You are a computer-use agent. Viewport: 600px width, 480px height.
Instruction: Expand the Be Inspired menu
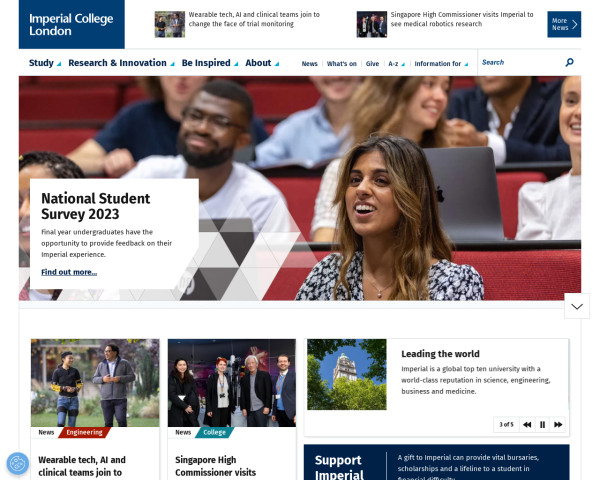(210, 63)
